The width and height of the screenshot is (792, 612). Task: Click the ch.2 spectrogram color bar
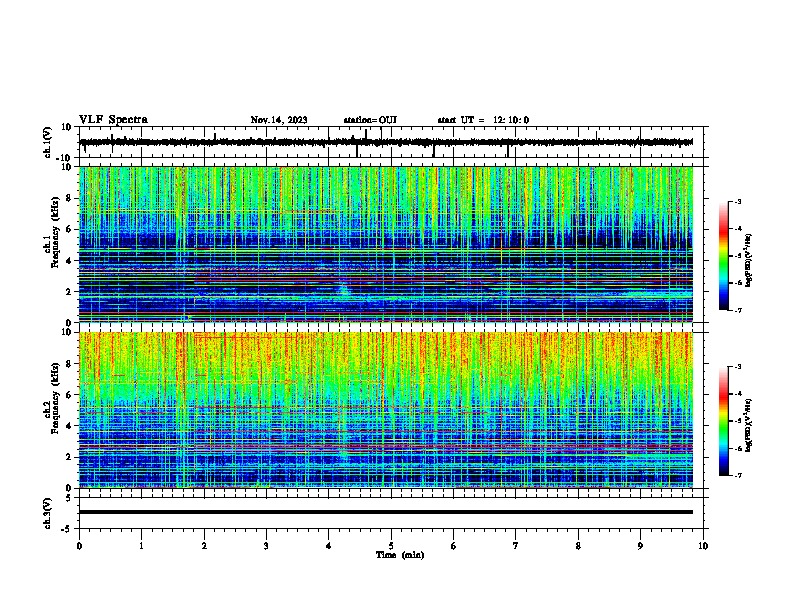click(724, 421)
